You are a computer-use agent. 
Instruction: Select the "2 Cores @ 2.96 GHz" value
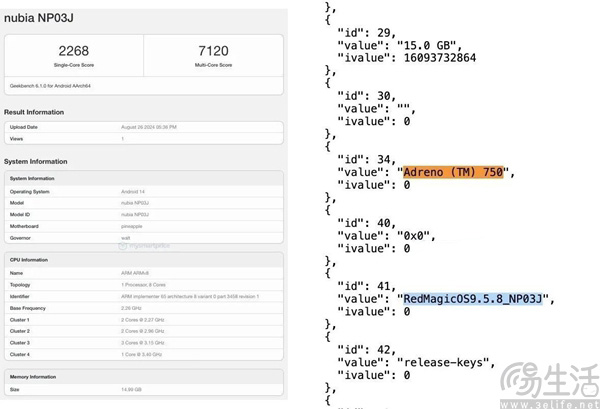(x=143, y=331)
